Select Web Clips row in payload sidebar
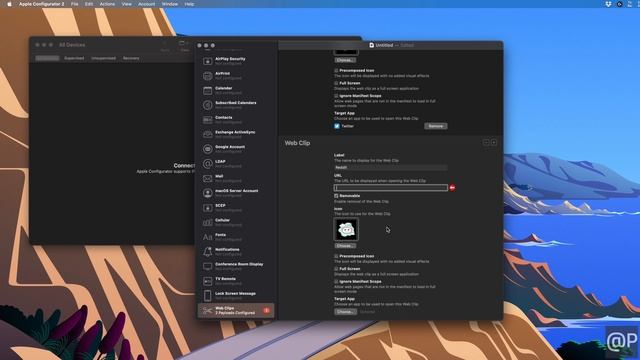This screenshot has width=640, height=360. point(236,311)
